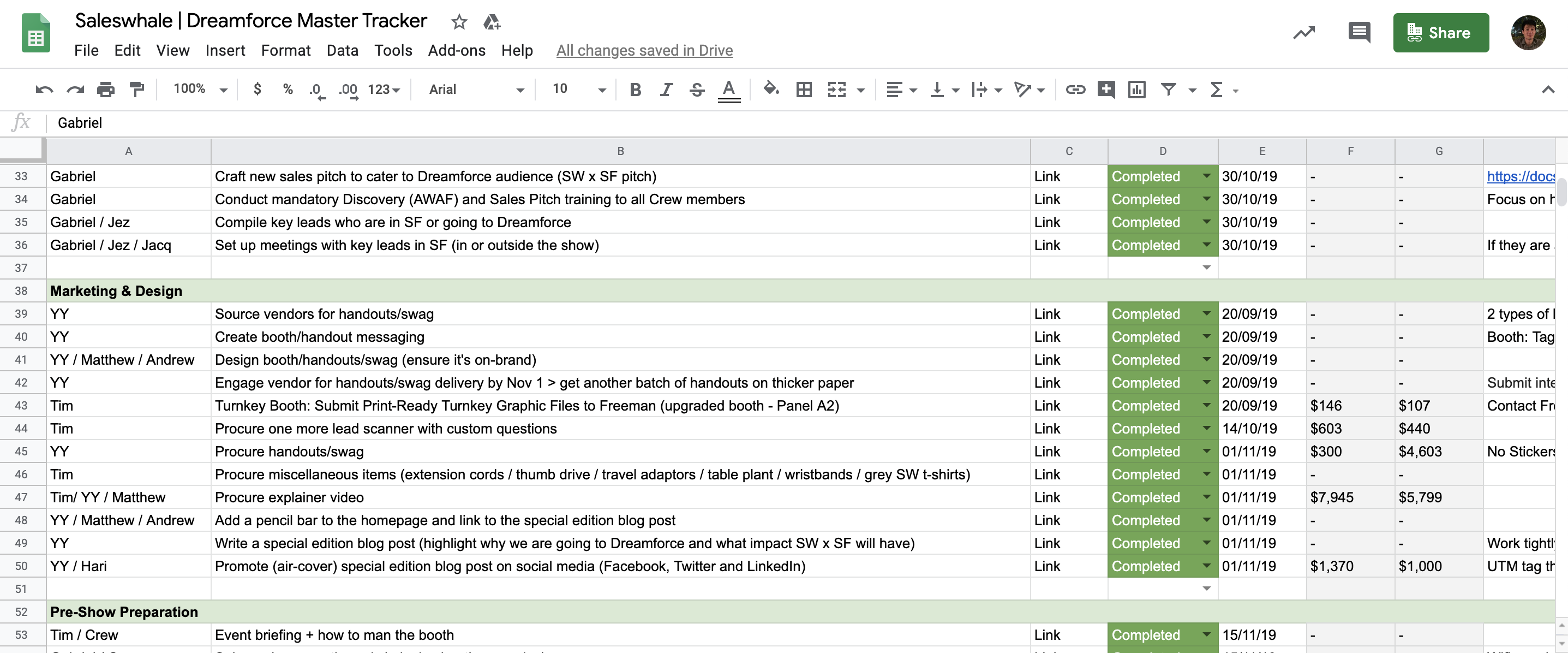
Task: Open the text color picker
Action: [728, 90]
